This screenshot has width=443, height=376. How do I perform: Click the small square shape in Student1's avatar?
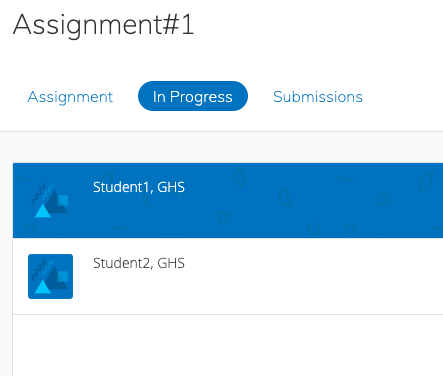click(63, 201)
